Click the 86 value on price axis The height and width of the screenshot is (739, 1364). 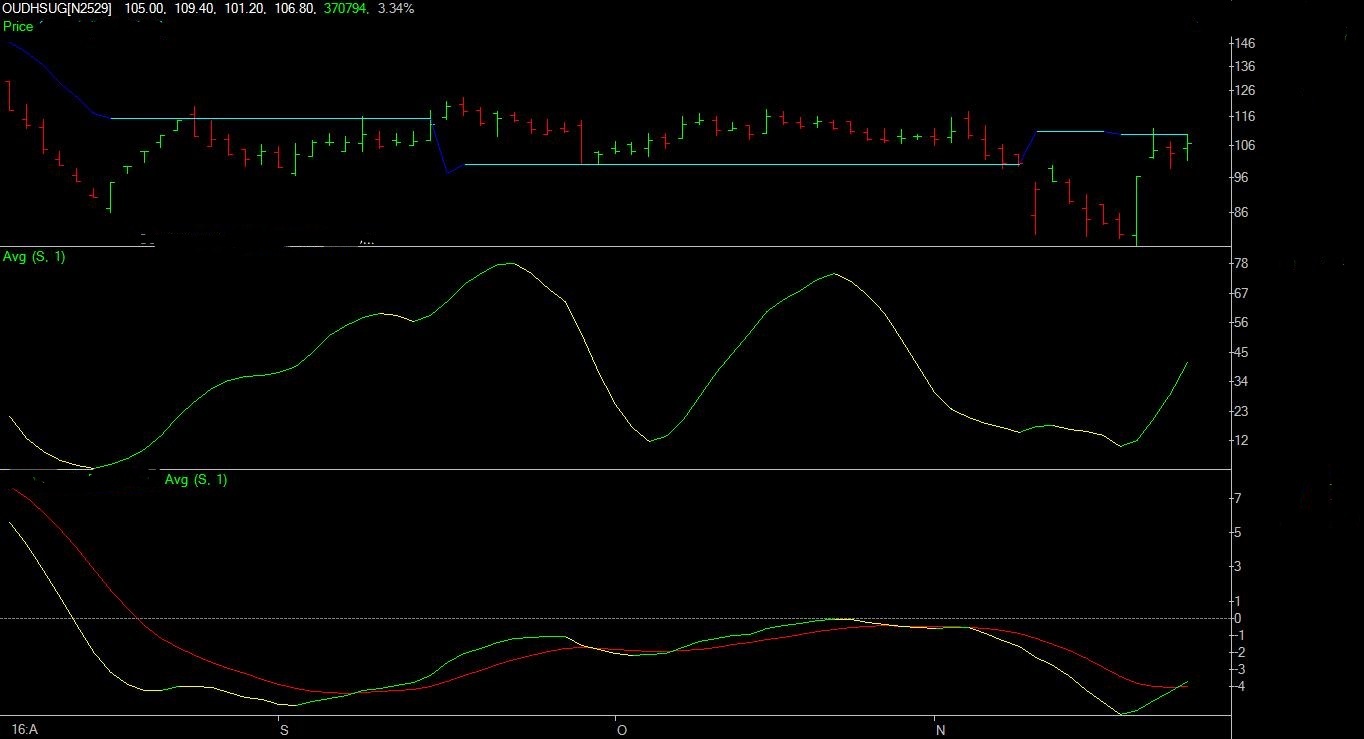[x=1242, y=212]
